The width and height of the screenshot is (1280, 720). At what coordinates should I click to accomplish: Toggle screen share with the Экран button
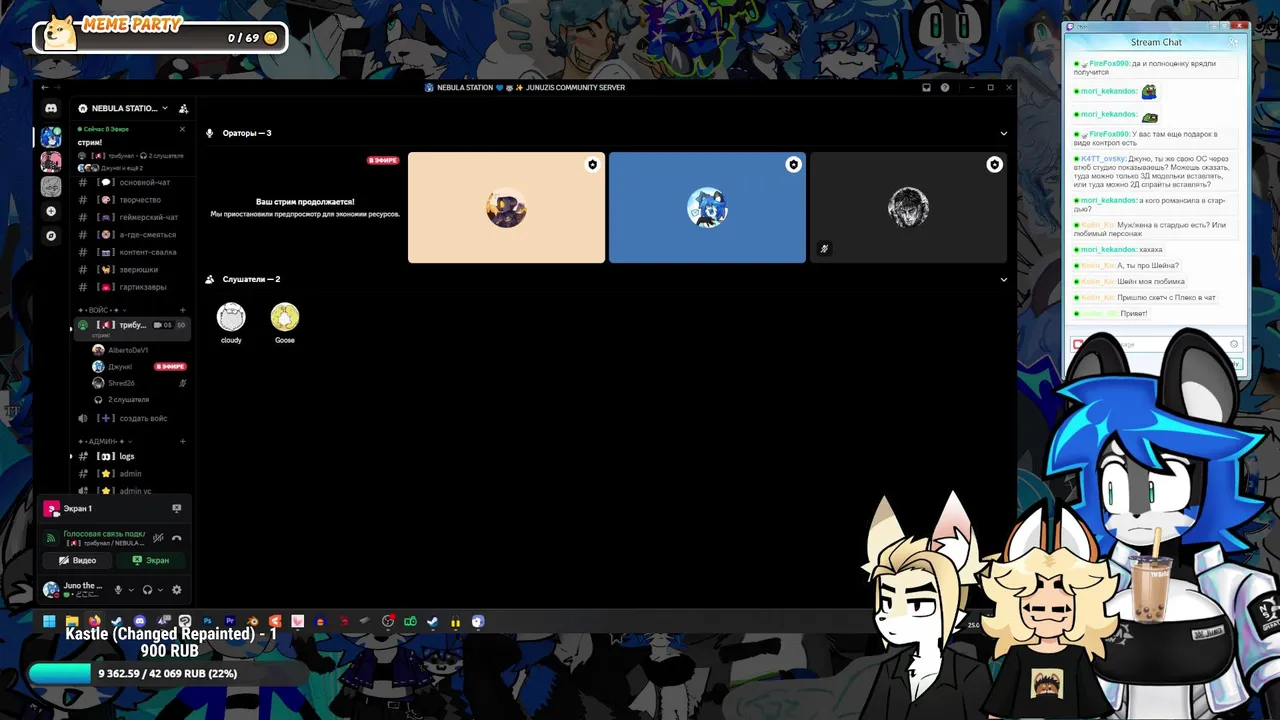(x=151, y=560)
